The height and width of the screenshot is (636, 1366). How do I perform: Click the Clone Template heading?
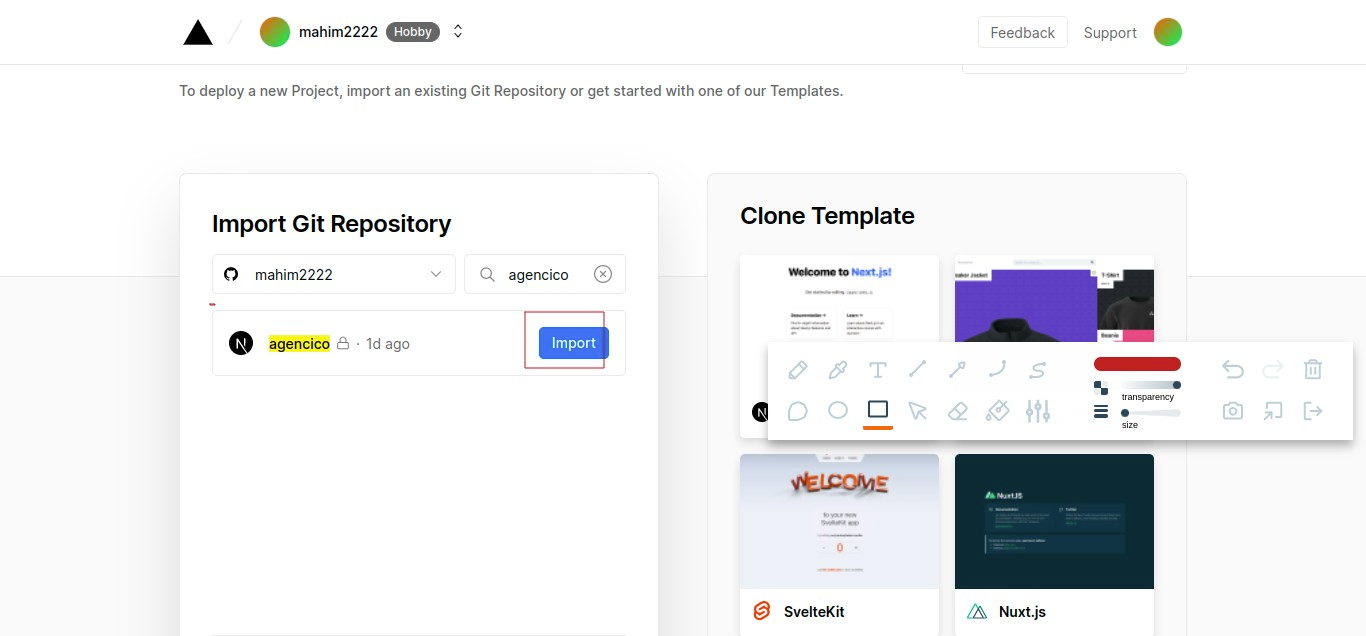[827, 216]
